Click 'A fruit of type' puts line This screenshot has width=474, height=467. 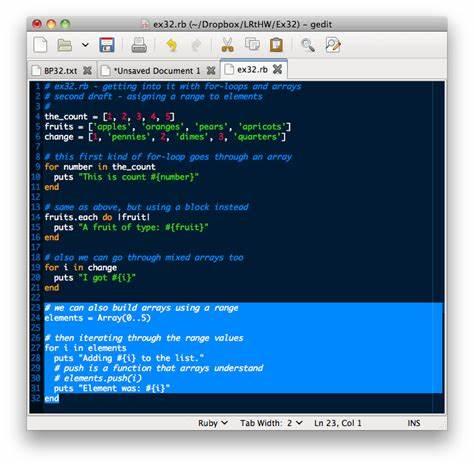[131, 227]
